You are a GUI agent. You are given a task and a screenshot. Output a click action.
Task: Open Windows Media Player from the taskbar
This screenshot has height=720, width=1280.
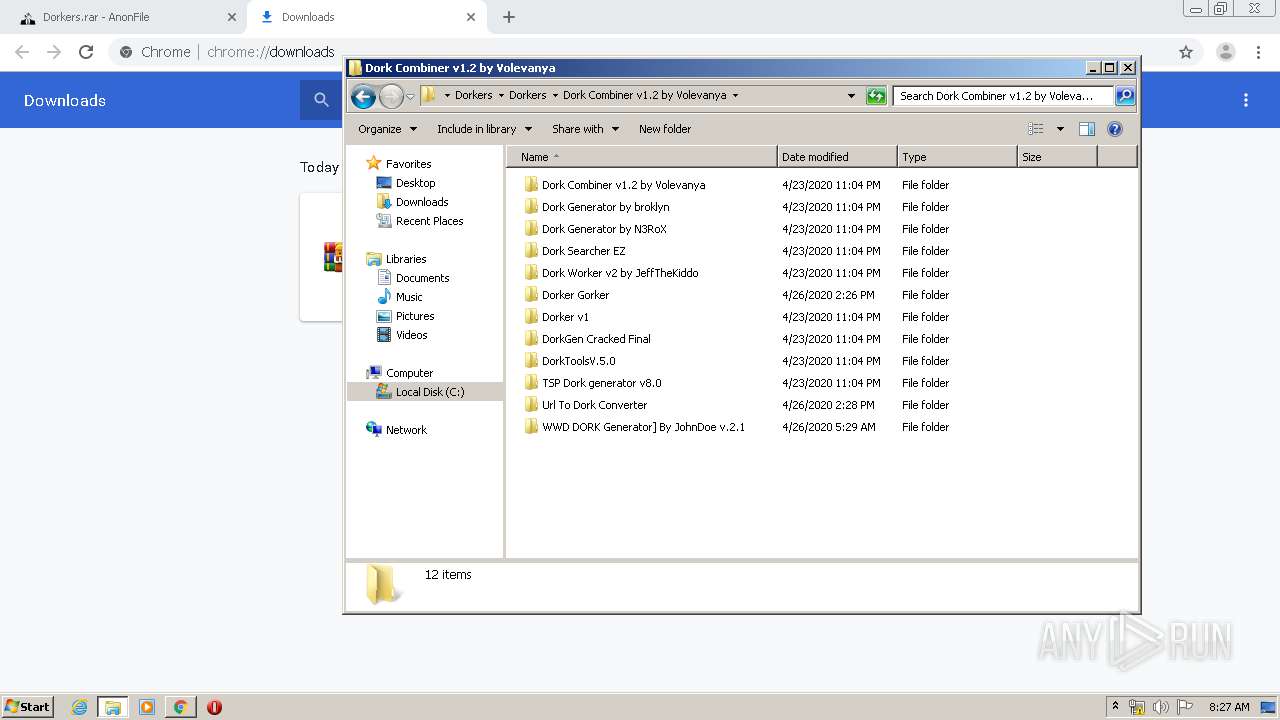(146, 707)
